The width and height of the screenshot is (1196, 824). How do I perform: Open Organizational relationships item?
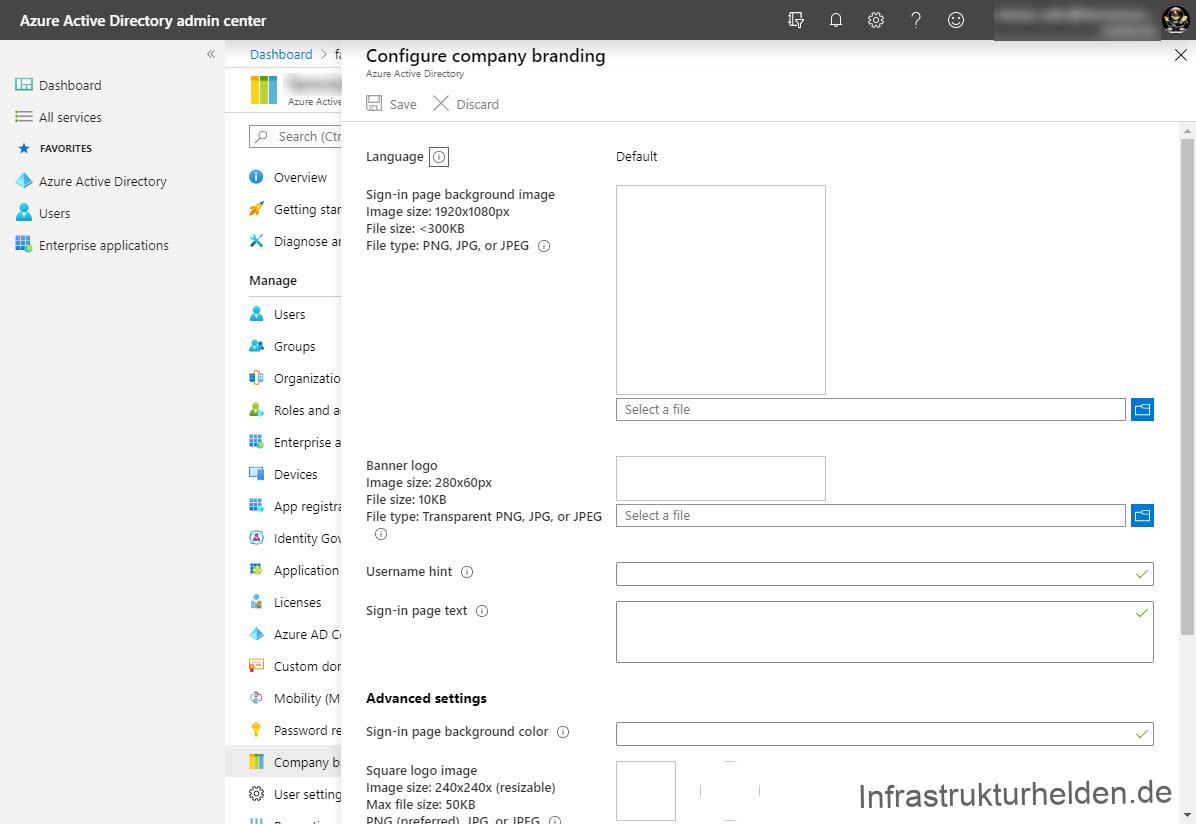(x=294, y=378)
